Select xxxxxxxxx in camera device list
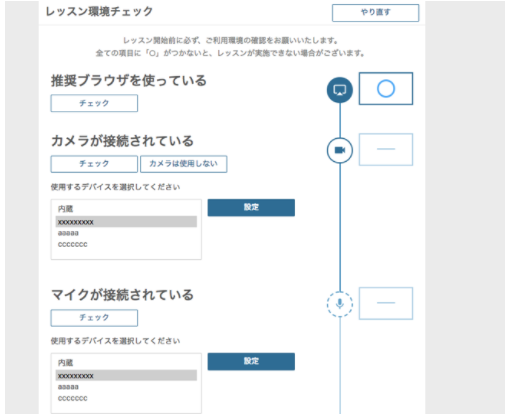 pos(126,222)
